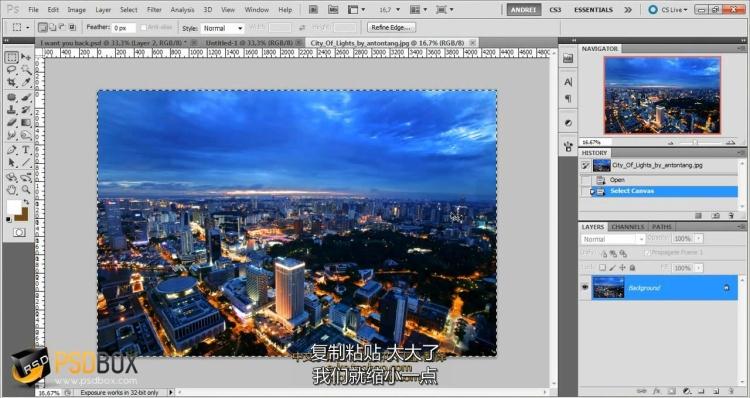Click the brown background color swatch
Image resolution: width=750 pixels, height=398 pixels.
click(x=22, y=215)
